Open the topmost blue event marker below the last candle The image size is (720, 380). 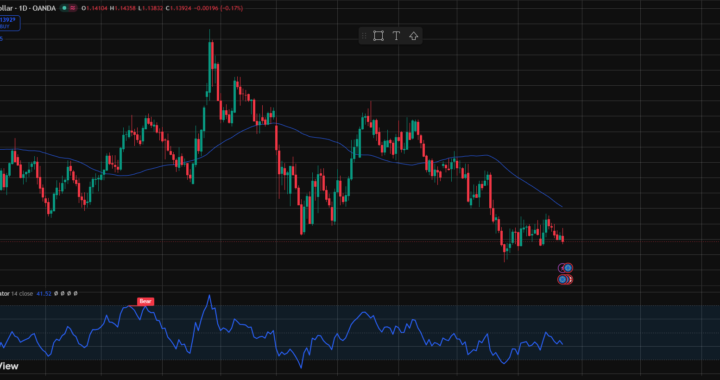(568, 268)
